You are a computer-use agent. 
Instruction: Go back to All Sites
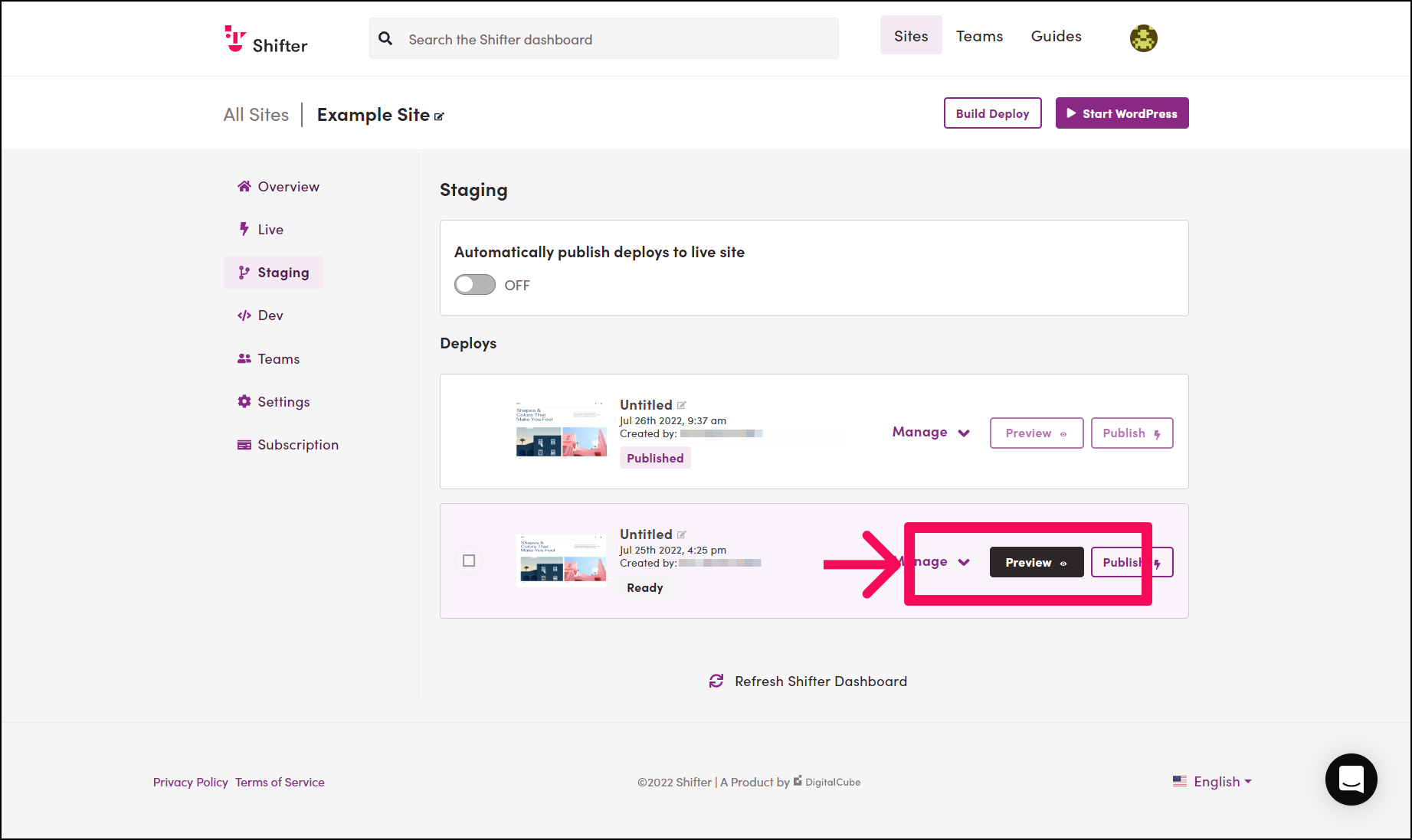(256, 115)
